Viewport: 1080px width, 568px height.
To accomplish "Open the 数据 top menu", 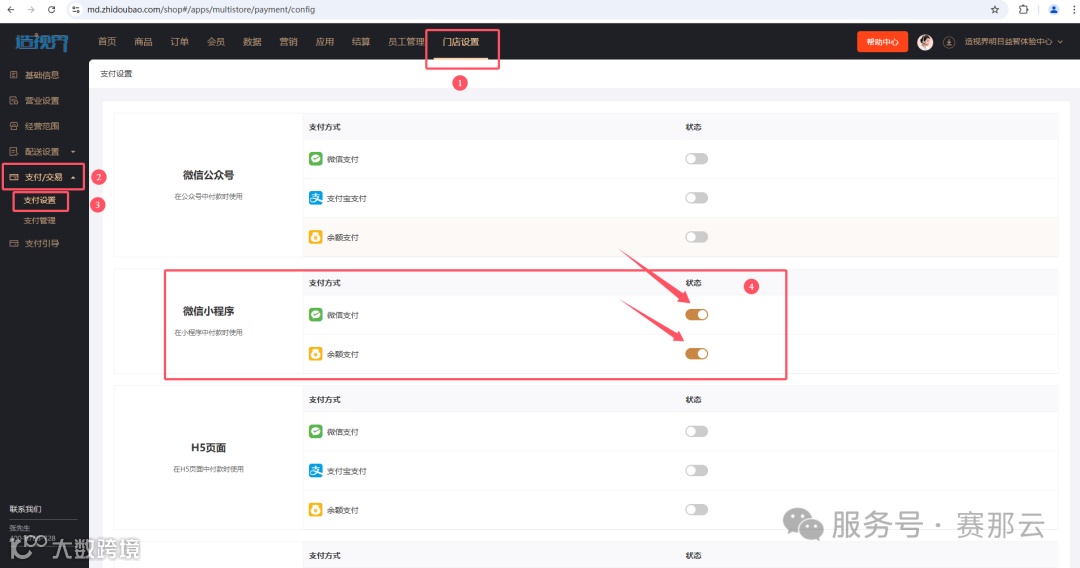I will (252, 42).
